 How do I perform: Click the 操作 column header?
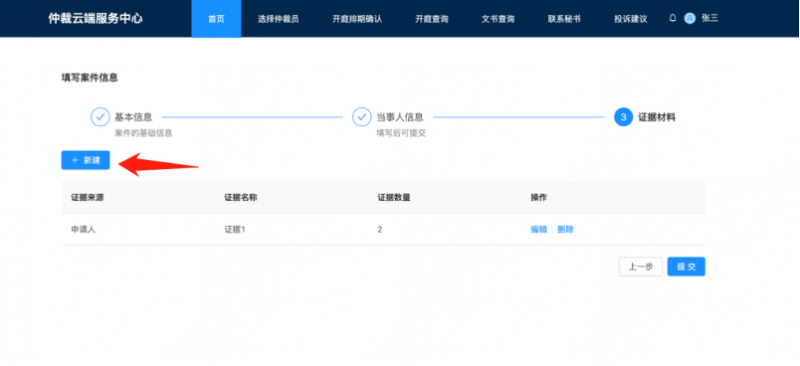539,198
